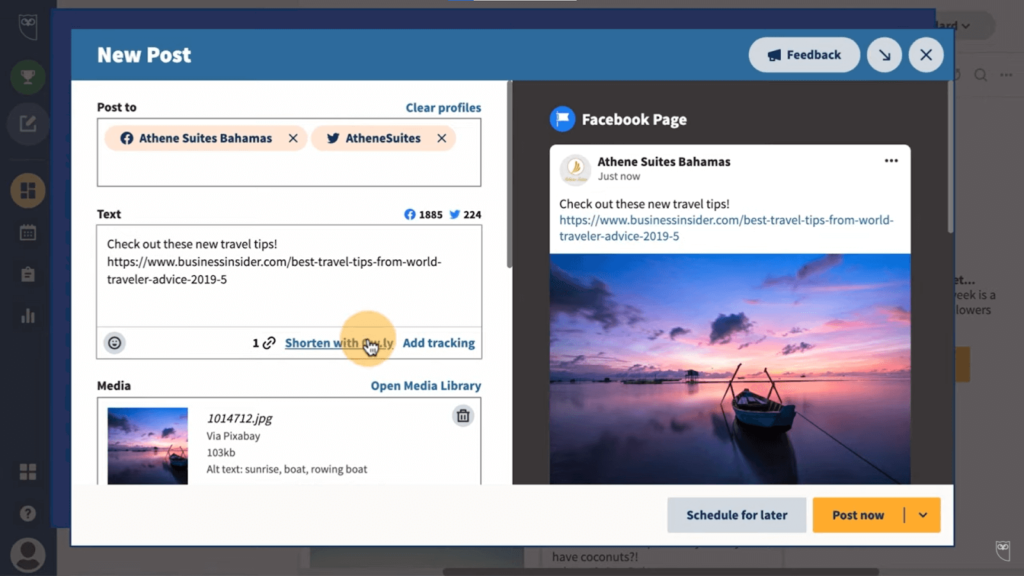Click the Just now timestamp in preview
This screenshot has height=576, width=1024.
(x=618, y=176)
